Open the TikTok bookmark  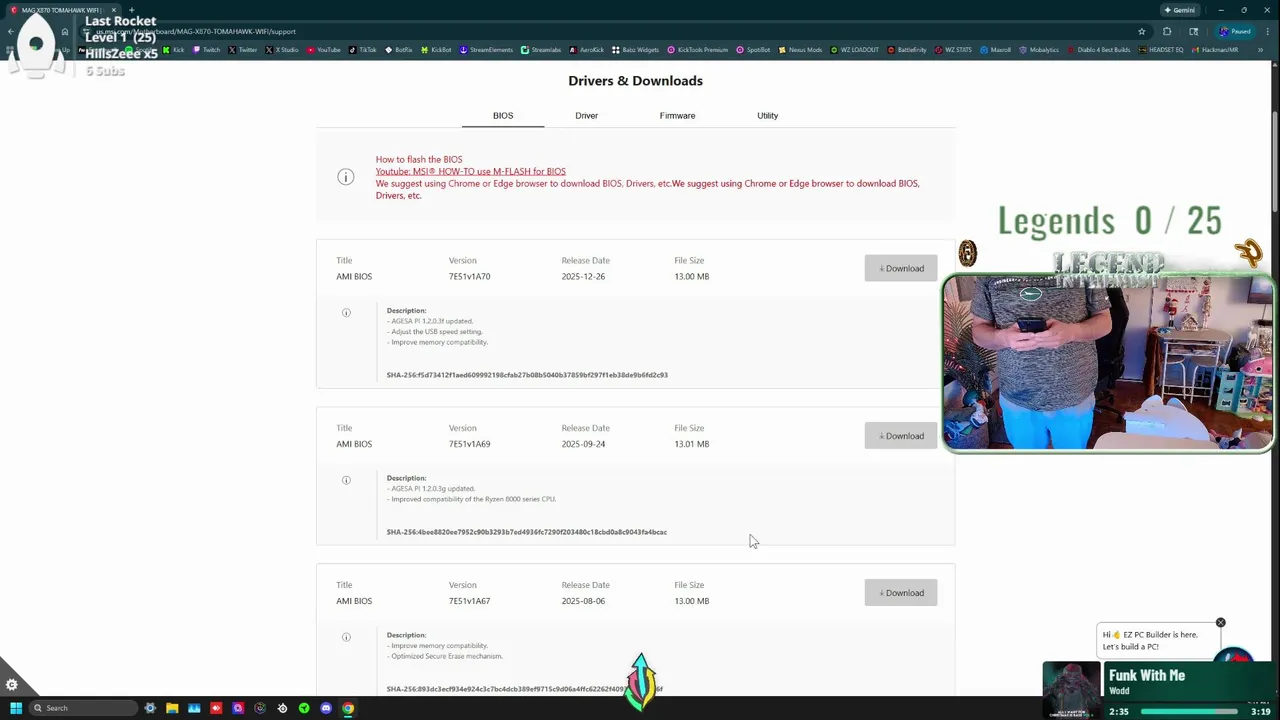[x=363, y=49]
